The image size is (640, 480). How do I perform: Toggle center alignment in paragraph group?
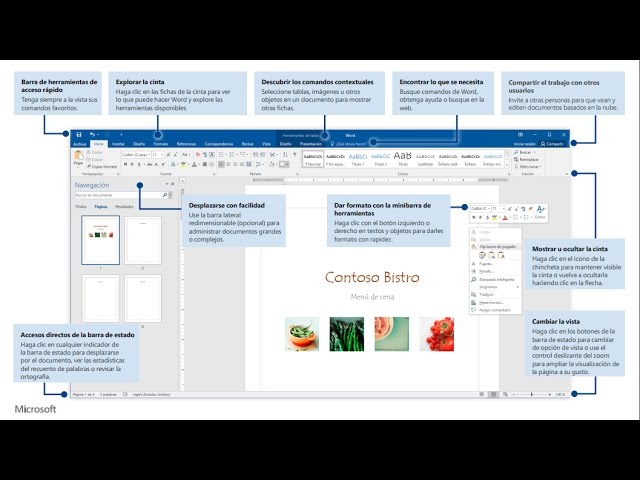coord(228,164)
